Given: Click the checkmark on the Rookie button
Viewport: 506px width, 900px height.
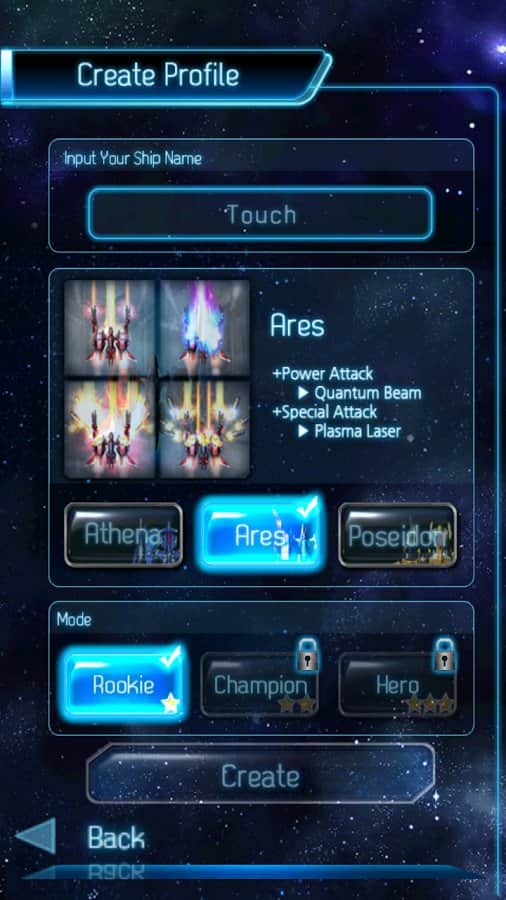Looking at the screenshot, I should 170,658.
